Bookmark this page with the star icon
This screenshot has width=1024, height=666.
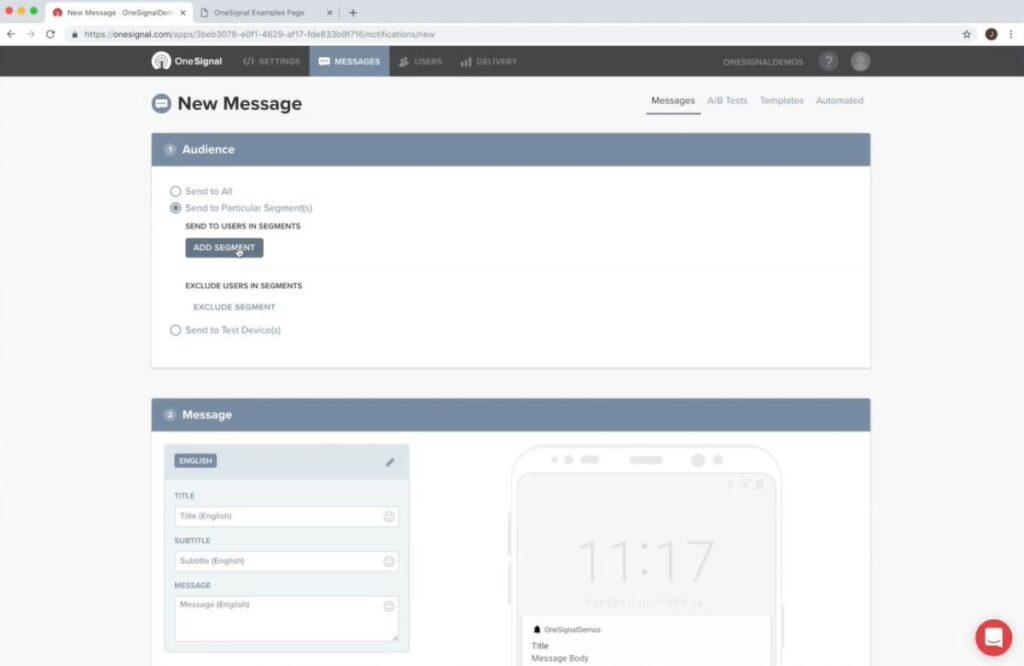[x=966, y=34]
